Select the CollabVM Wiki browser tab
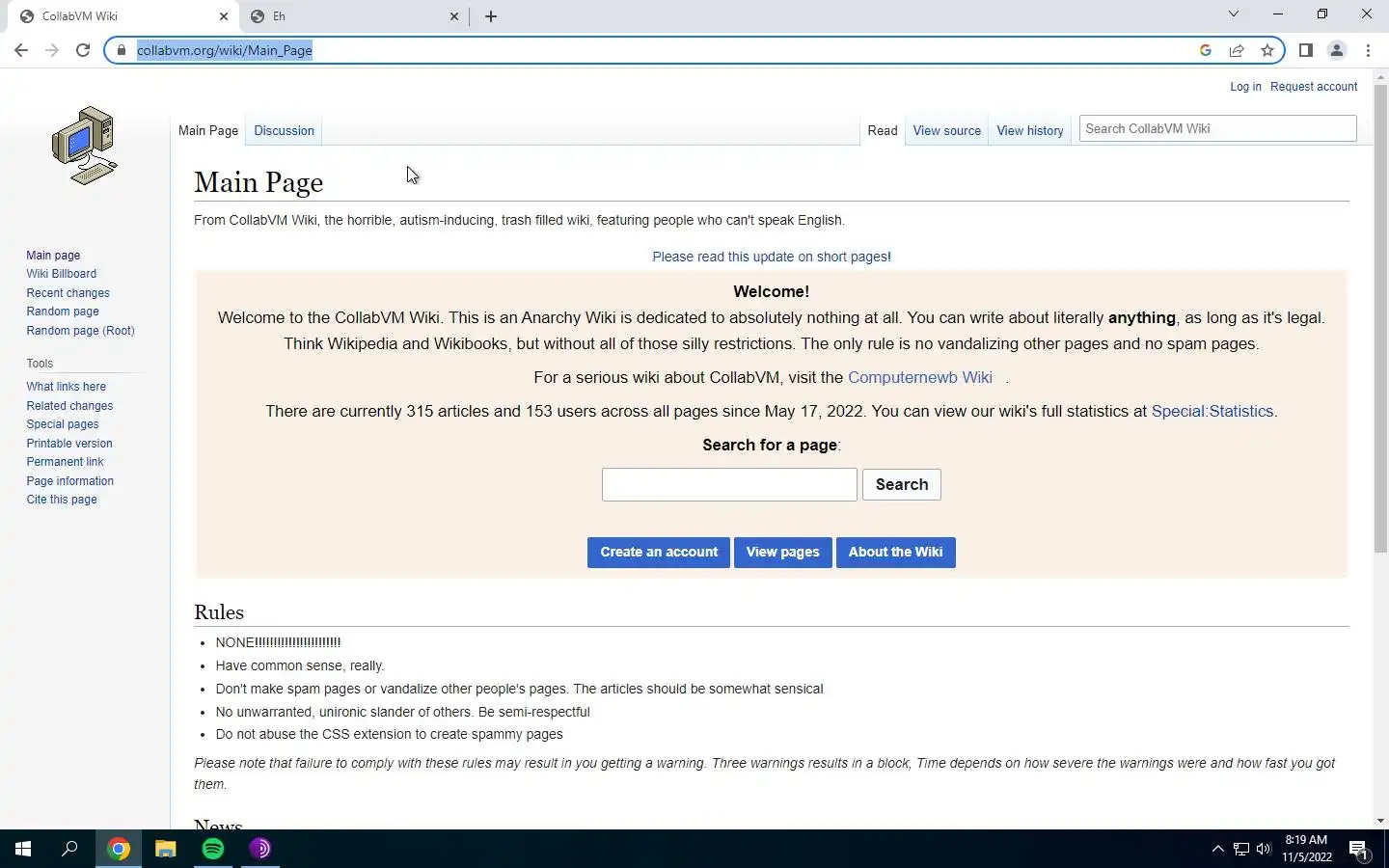The height and width of the screenshot is (868, 1389). 123,16
